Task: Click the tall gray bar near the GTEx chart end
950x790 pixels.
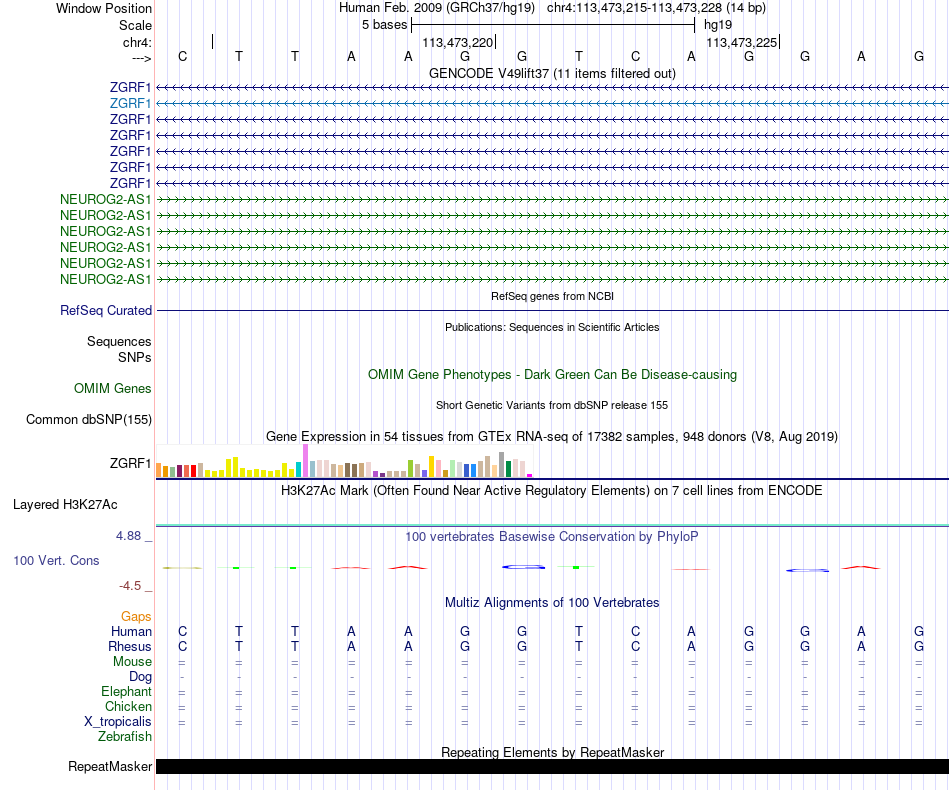Action: click(501, 465)
